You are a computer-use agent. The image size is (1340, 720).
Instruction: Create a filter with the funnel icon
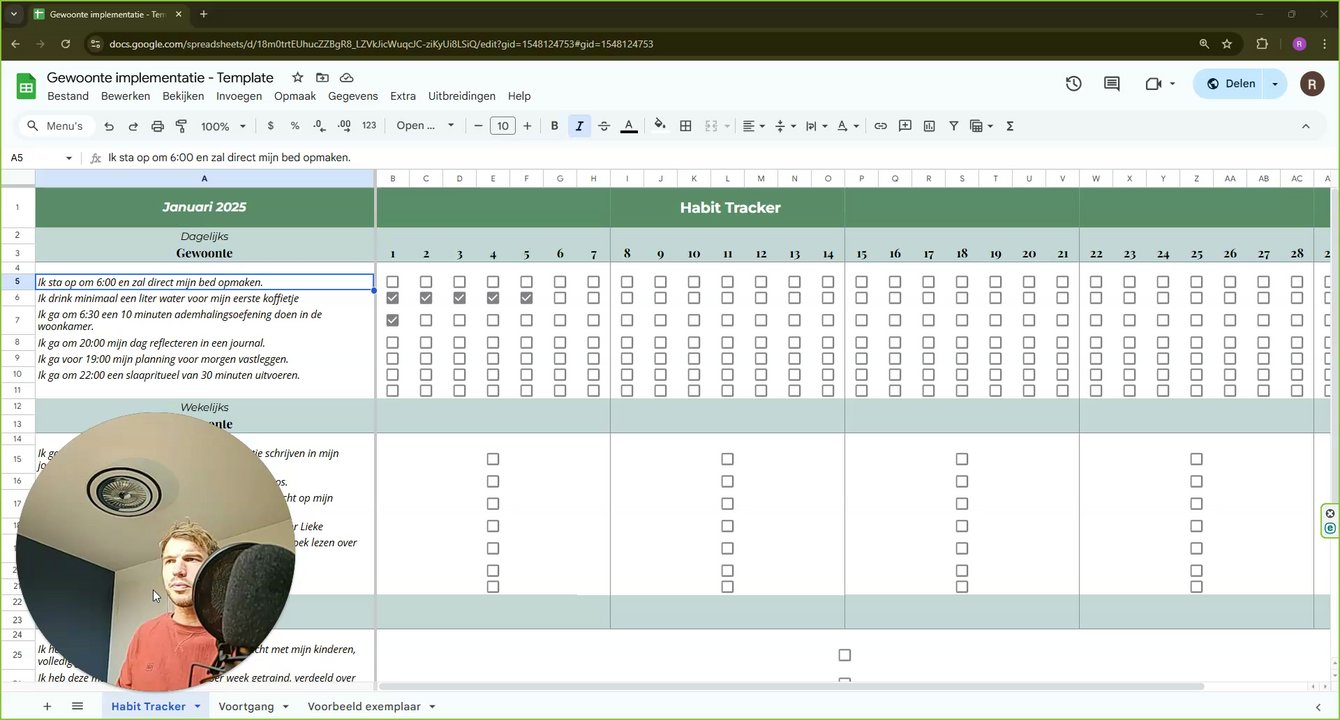tap(954, 126)
